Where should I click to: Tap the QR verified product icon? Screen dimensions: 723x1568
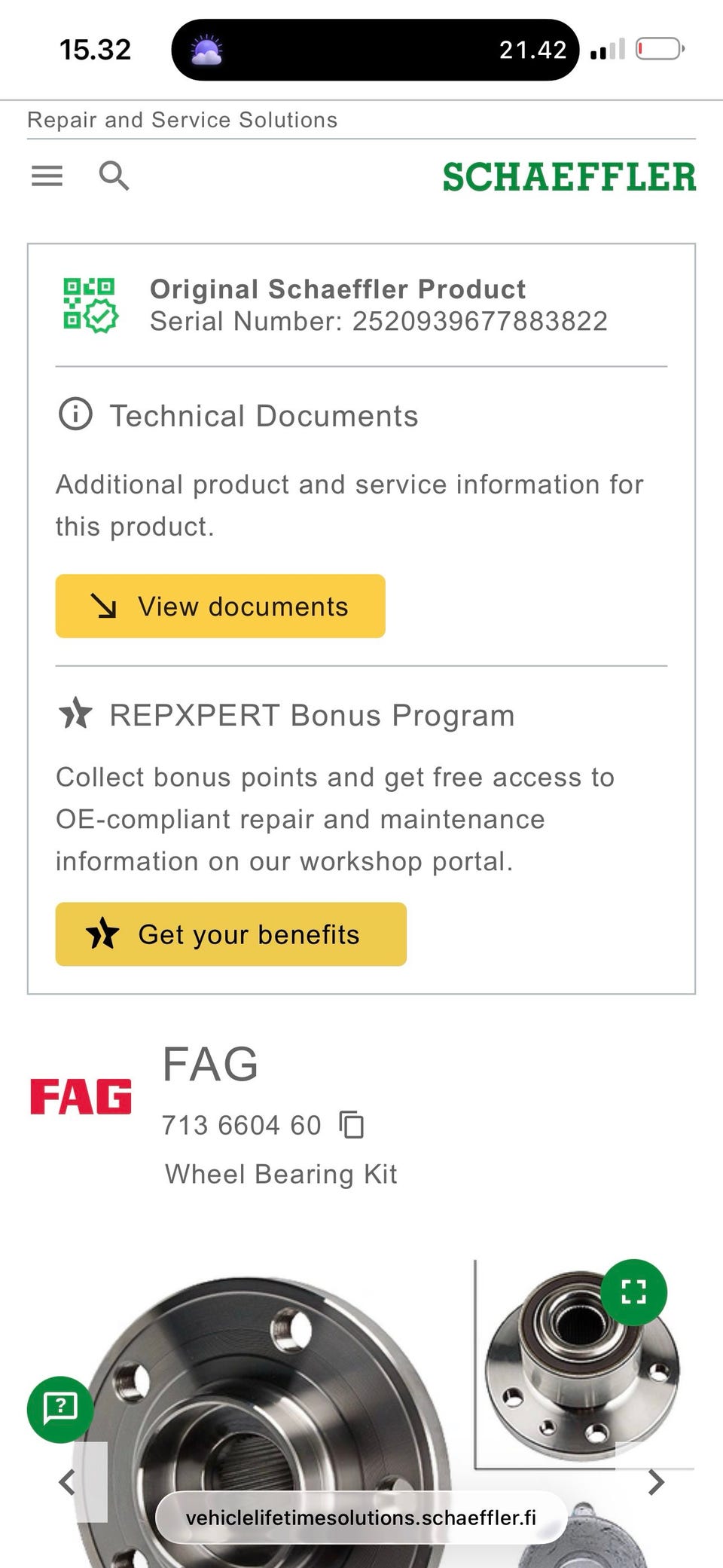click(90, 305)
